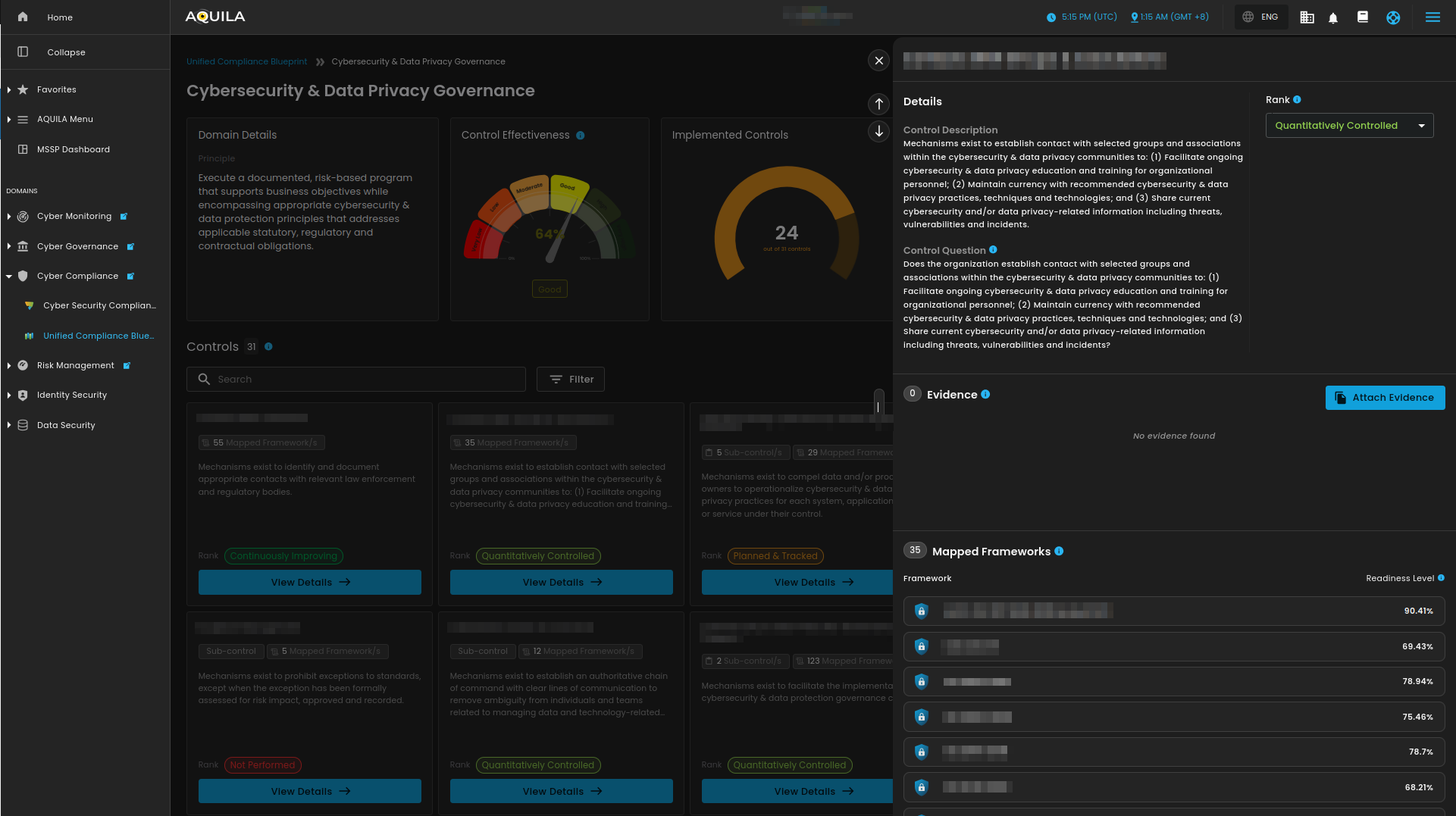Click the Mapped Frameworks info icon

click(1059, 552)
